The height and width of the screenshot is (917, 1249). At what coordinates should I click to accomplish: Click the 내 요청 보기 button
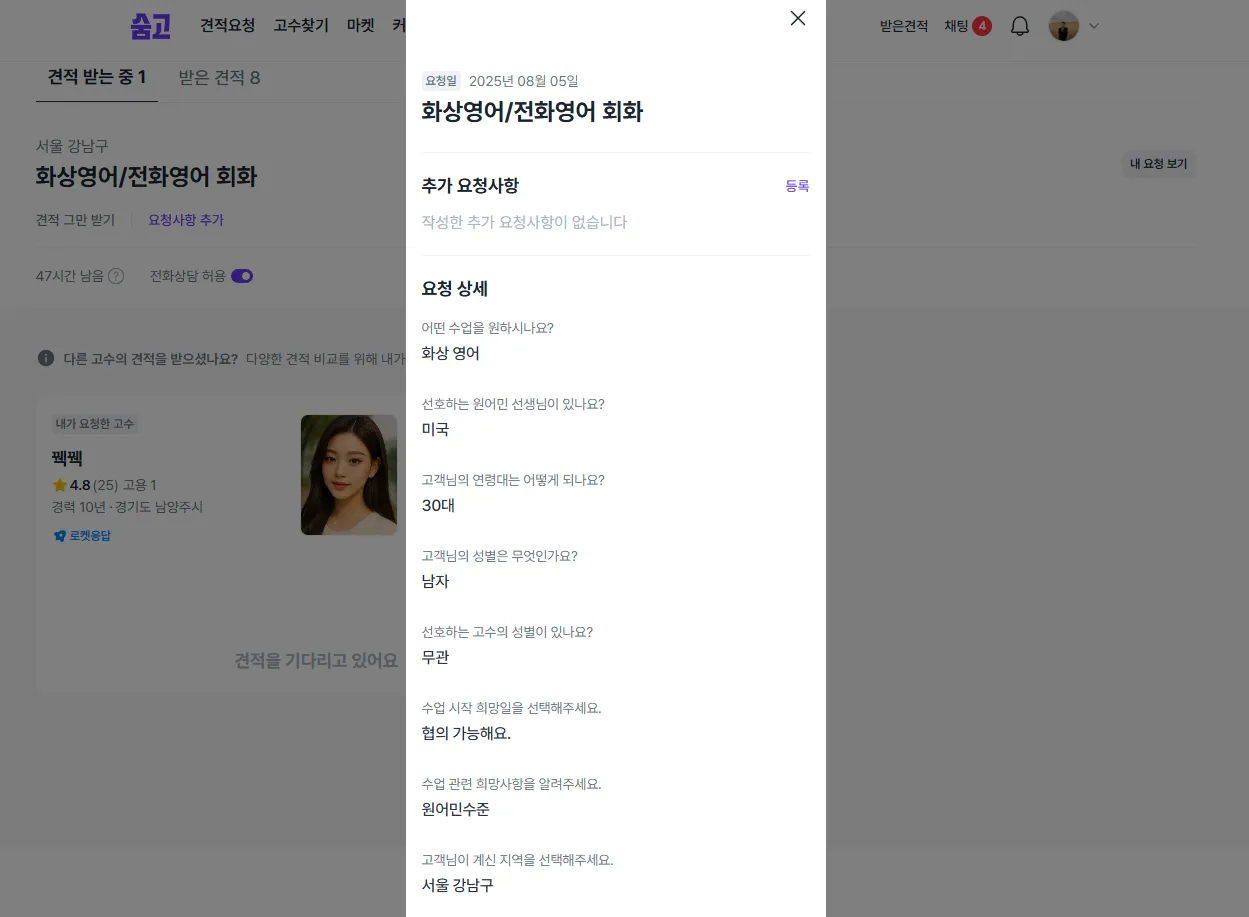click(1159, 164)
